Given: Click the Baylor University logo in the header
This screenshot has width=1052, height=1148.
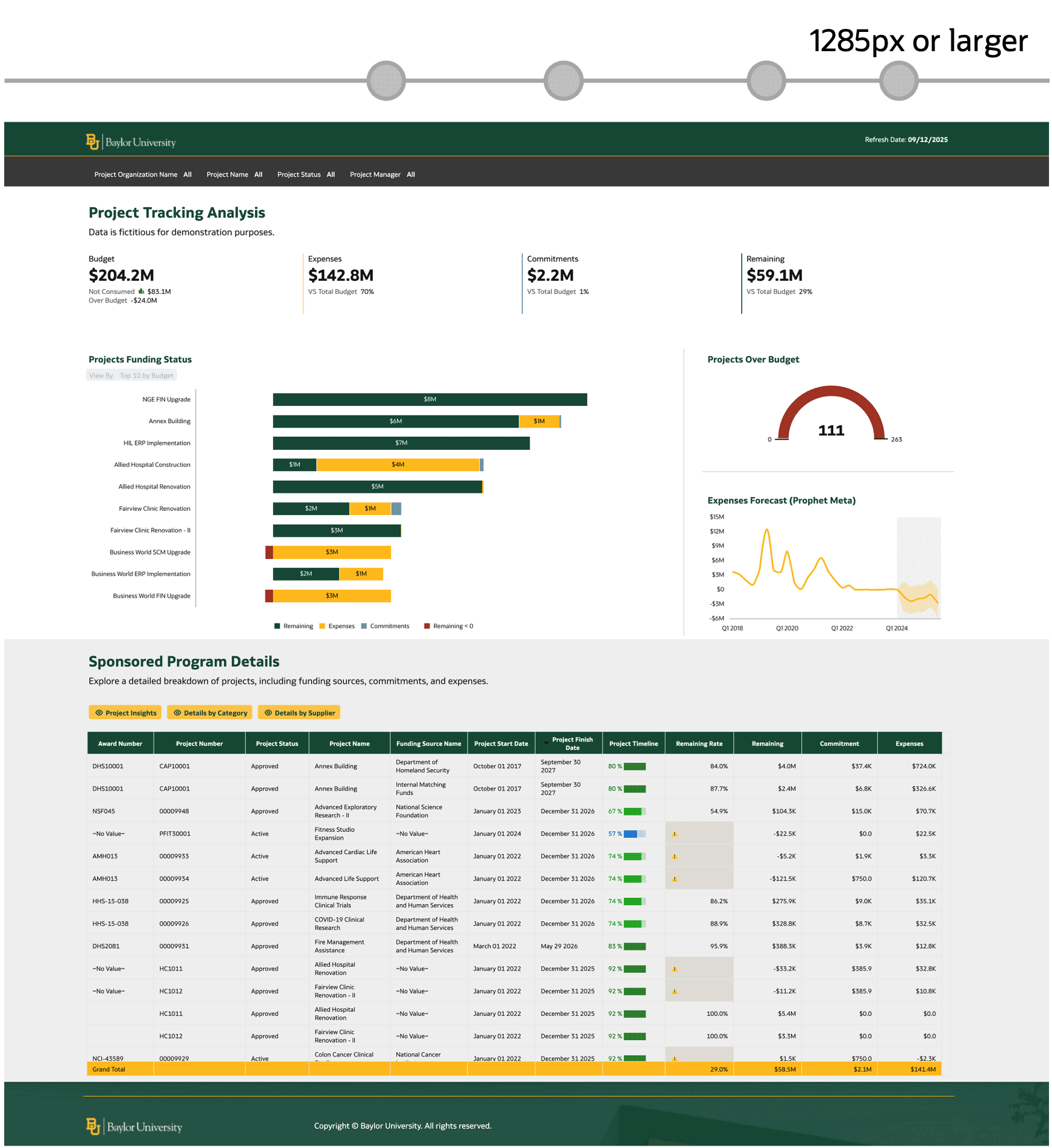Looking at the screenshot, I should [x=130, y=140].
